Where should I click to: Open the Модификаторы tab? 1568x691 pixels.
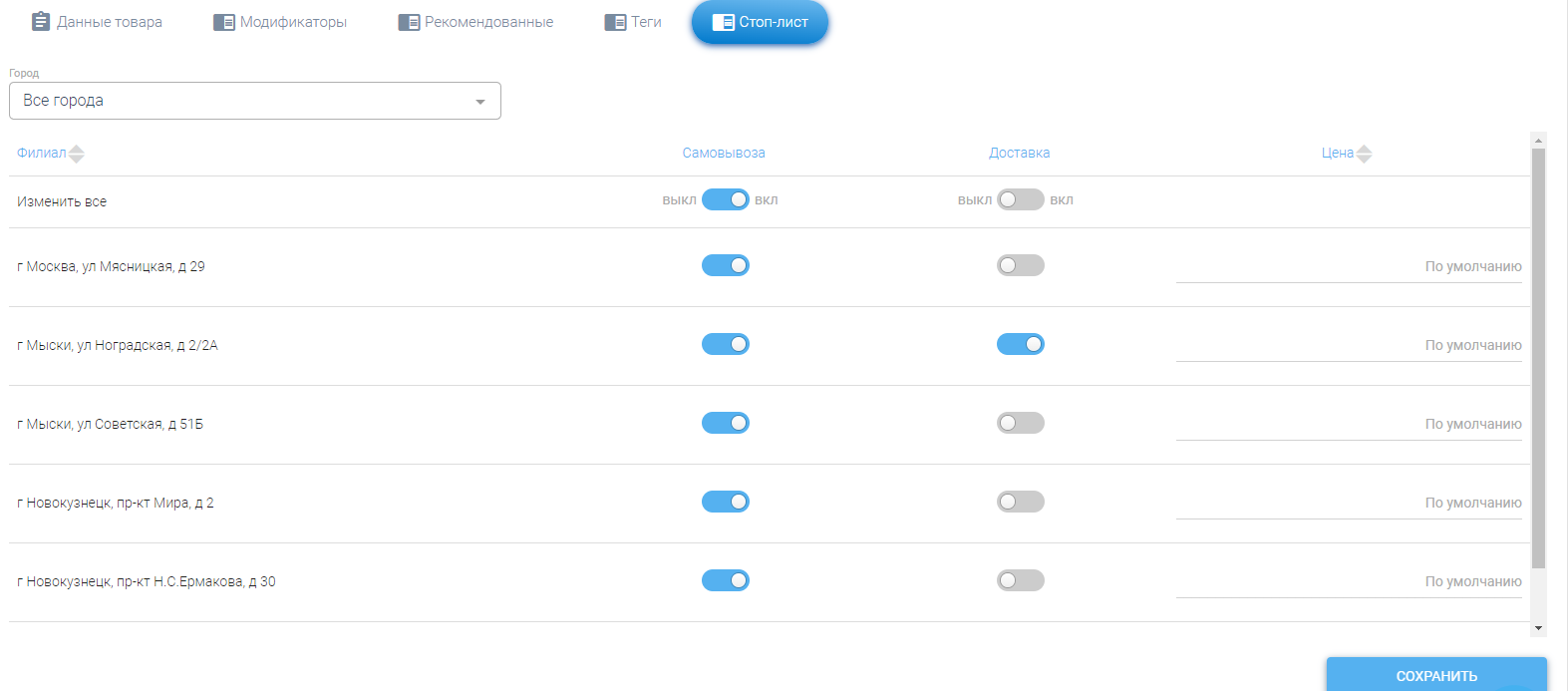tap(293, 22)
